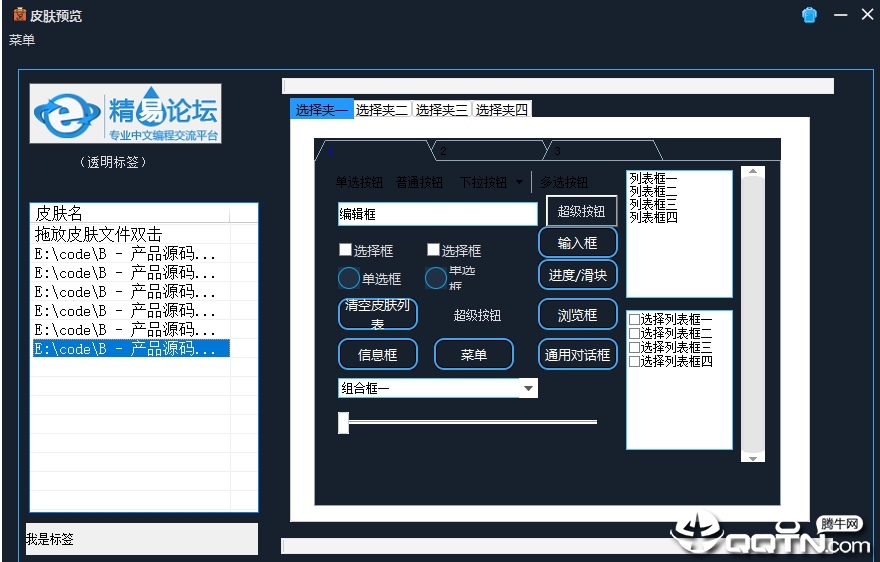Switch to 选择夹三 tab
Screen dimensions: 880x562
tap(442, 109)
